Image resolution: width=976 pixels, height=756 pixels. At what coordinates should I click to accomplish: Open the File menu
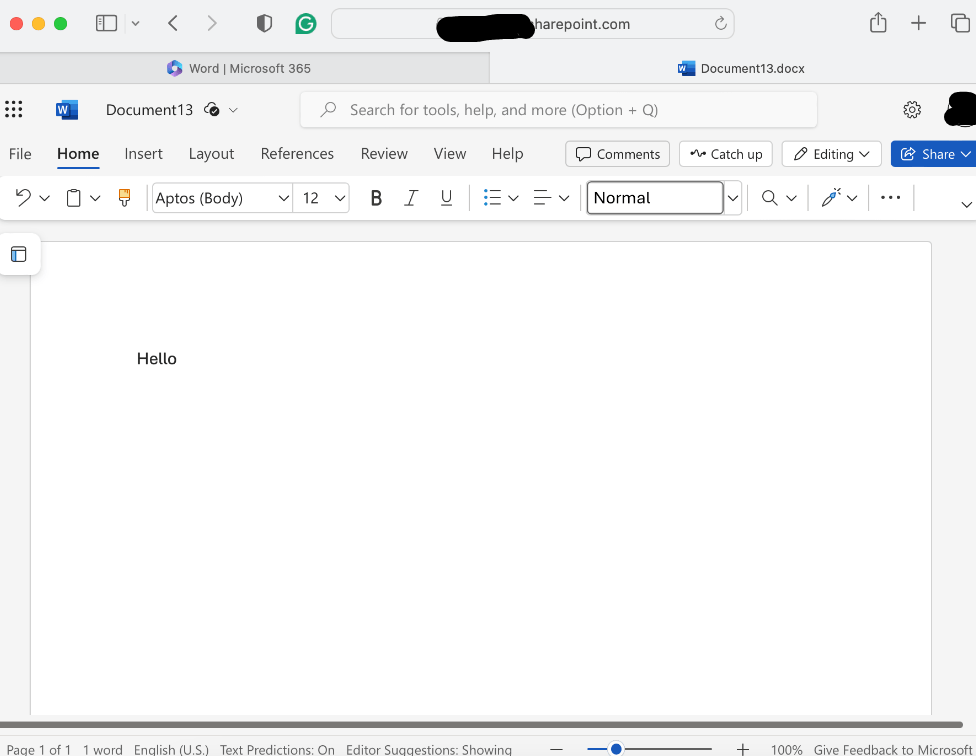pos(20,154)
